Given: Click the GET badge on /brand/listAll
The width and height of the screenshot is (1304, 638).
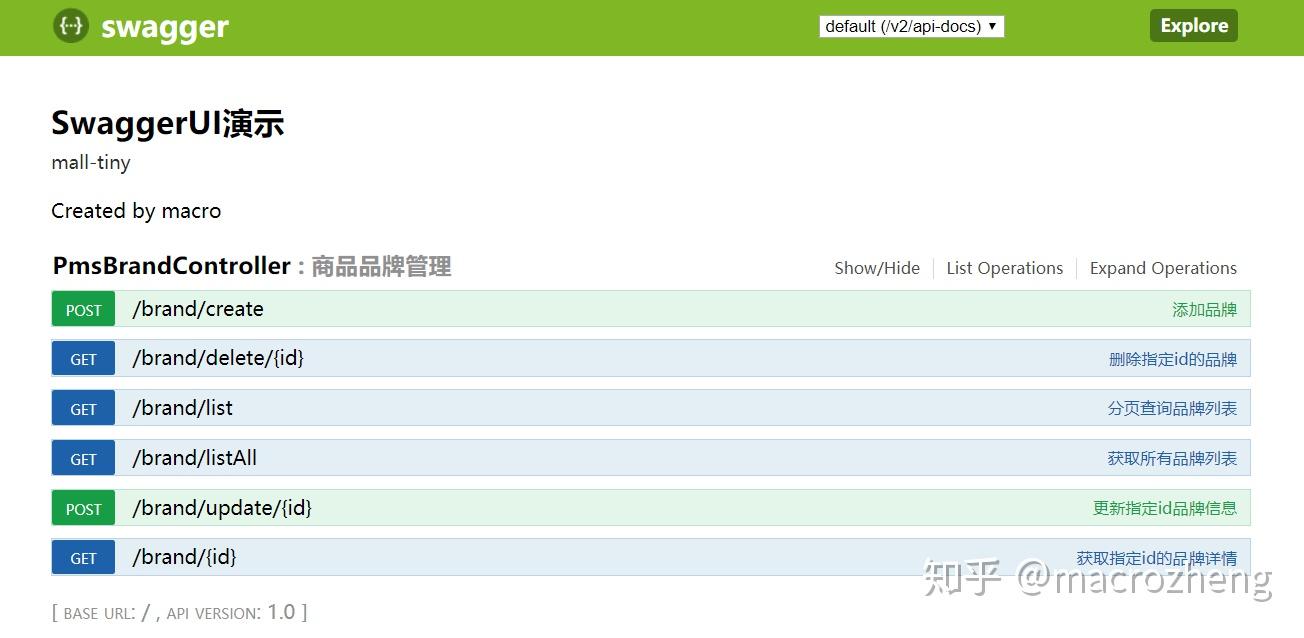Looking at the screenshot, I should tap(83, 457).
